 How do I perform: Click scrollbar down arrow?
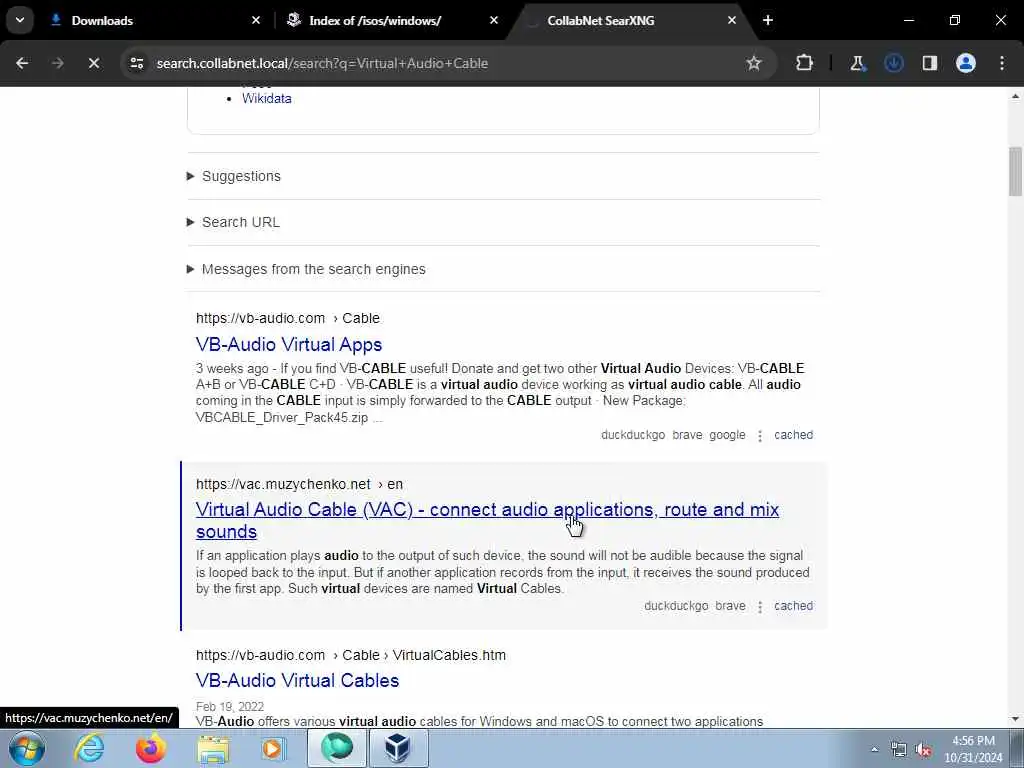(1015, 719)
